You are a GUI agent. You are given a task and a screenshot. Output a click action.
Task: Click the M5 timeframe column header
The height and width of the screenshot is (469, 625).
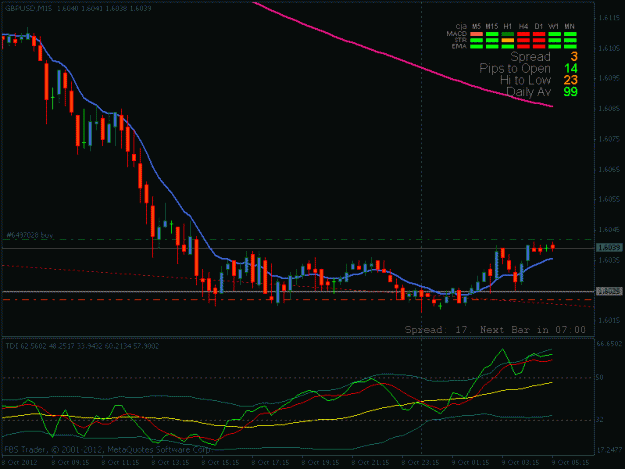pyautogui.click(x=476, y=26)
